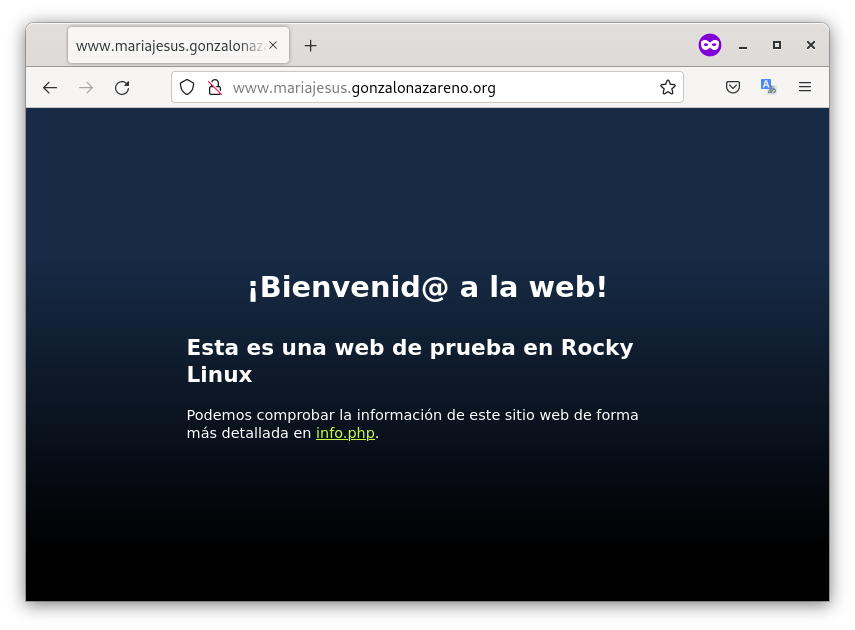The width and height of the screenshot is (855, 630).
Task: Select the www.mariajesus.gonzalonazareno tab
Action: pos(168,46)
